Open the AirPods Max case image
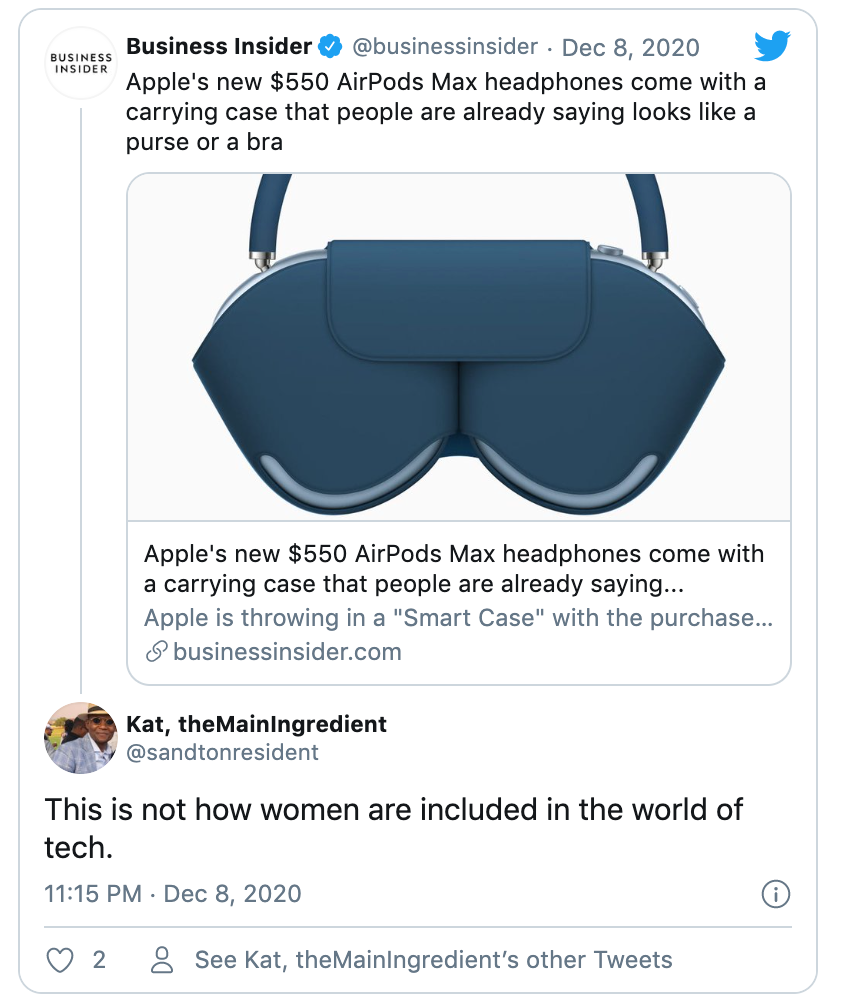This screenshot has width=846, height=1008. [x=459, y=346]
